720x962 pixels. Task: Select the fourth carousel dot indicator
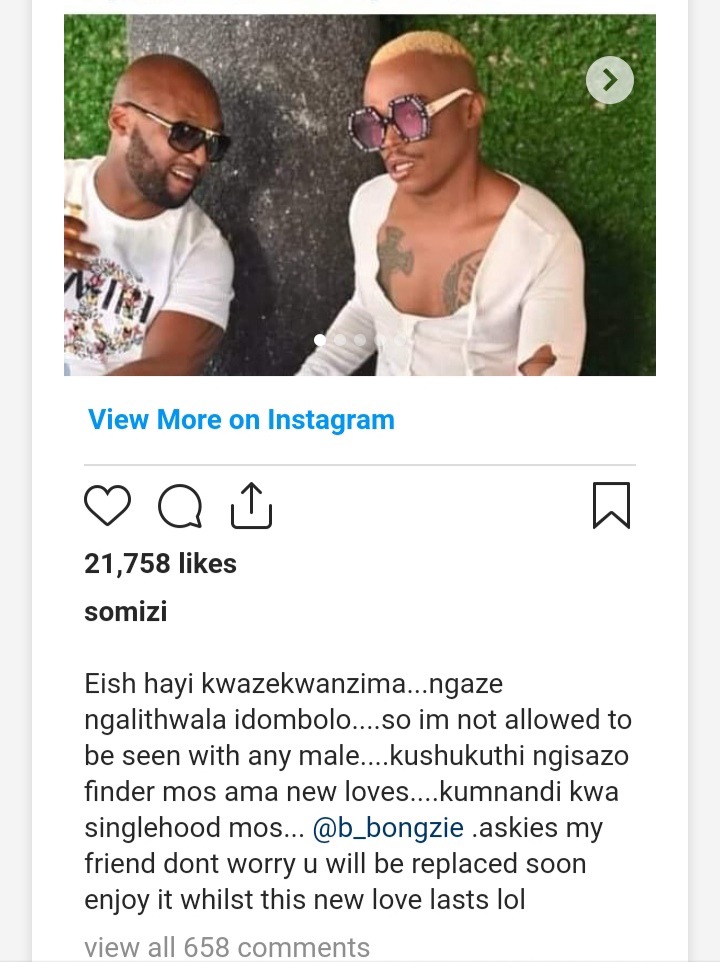pos(380,340)
